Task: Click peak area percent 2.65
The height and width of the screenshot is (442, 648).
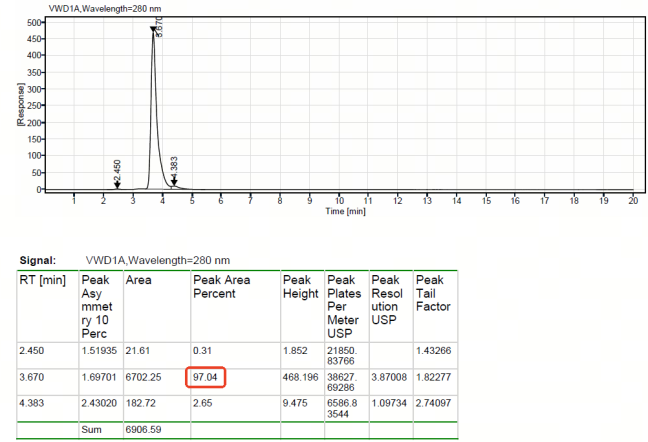Action: coord(202,403)
